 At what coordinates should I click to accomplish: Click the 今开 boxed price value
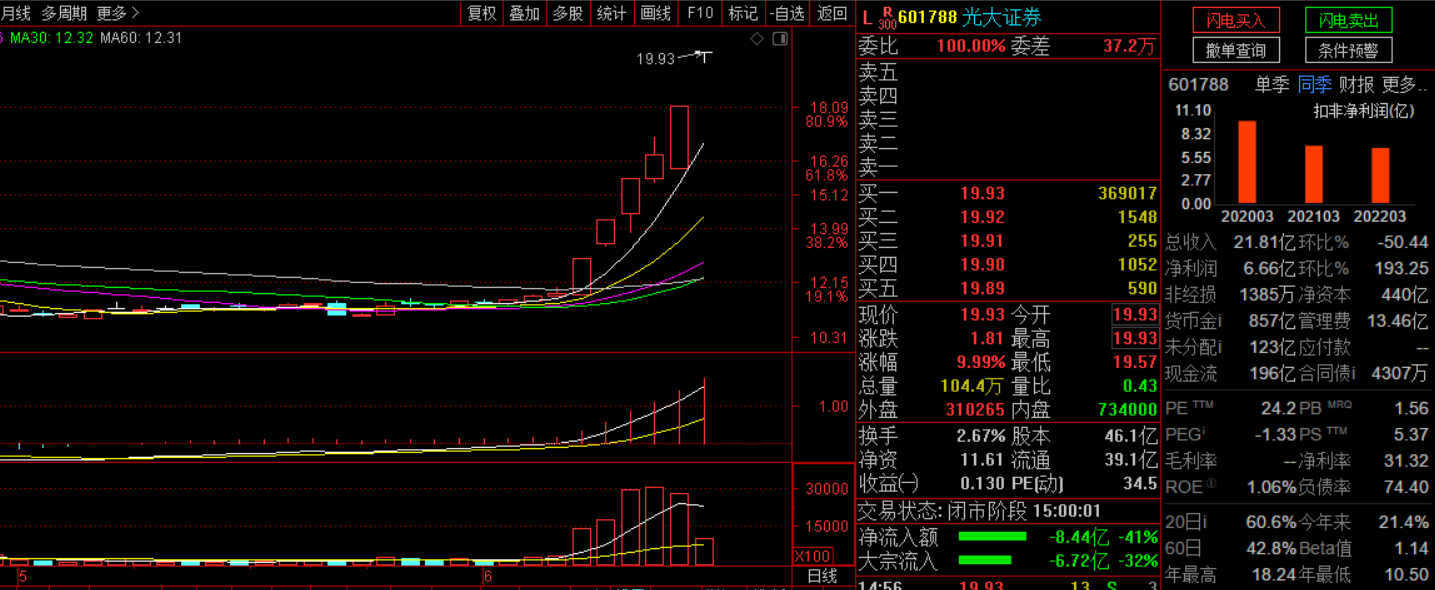(x=1135, y=314)
